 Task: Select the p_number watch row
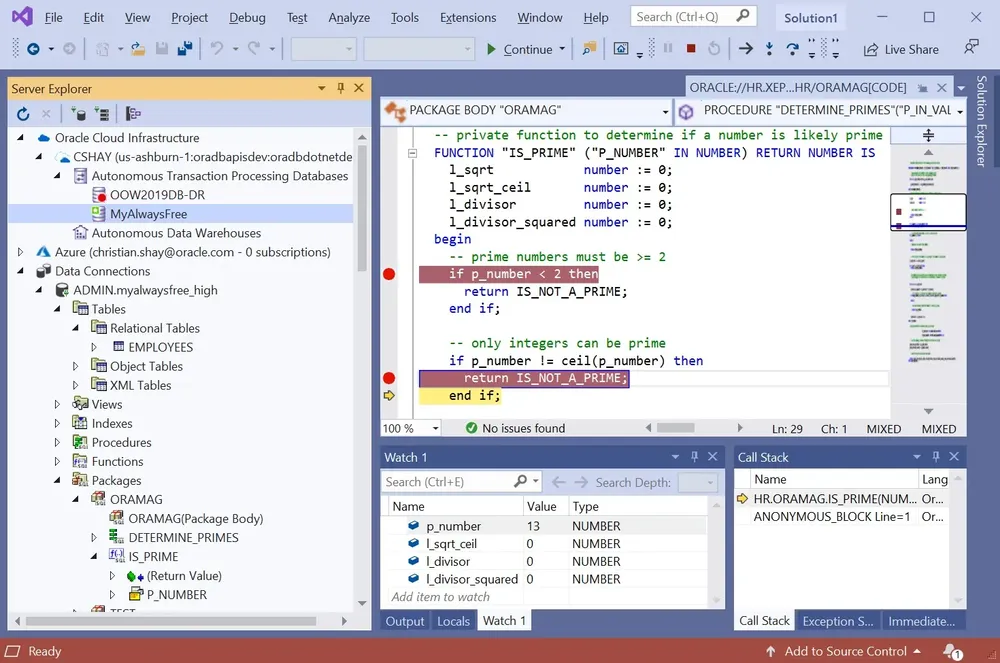click(x=545, y=526)
